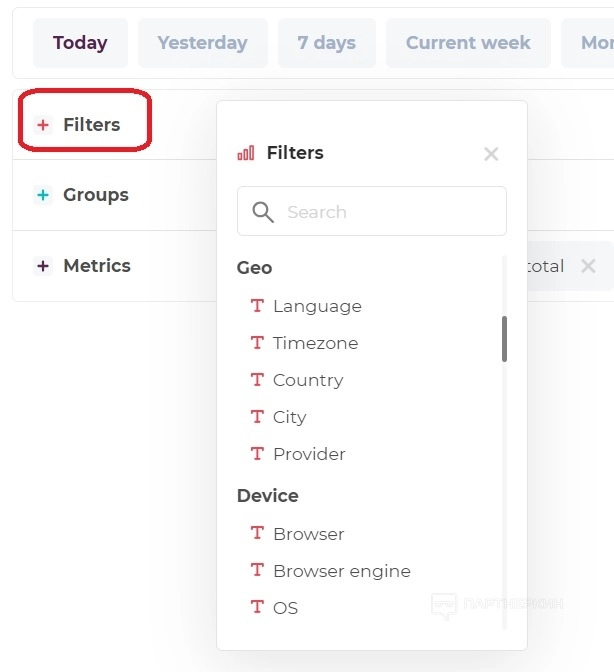
Task: Click the red plus icon beside Filters
Action: click(42, 125)
